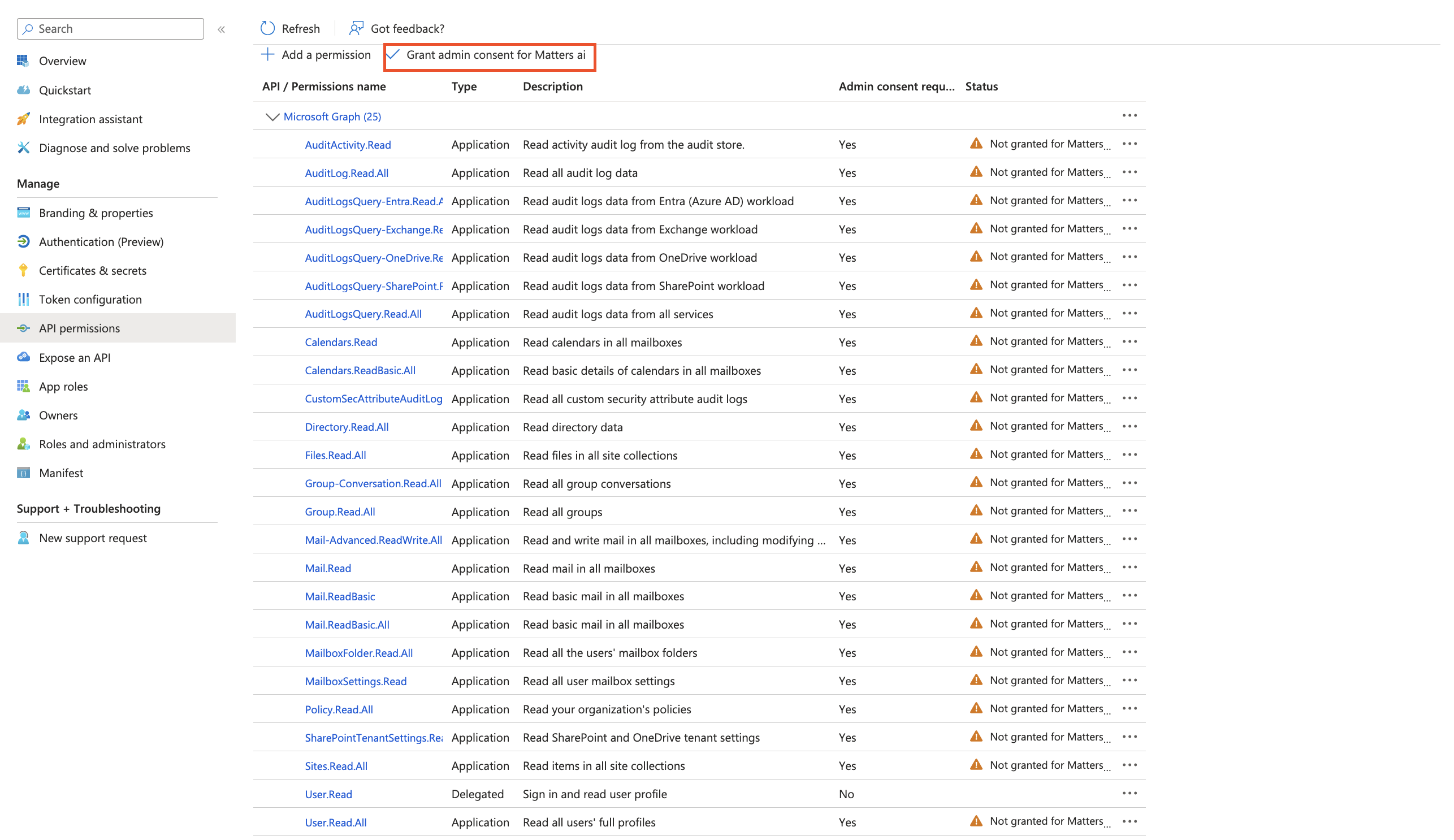
Task: Open more options for Microsoft Graph group
Action: point(1129,115)
